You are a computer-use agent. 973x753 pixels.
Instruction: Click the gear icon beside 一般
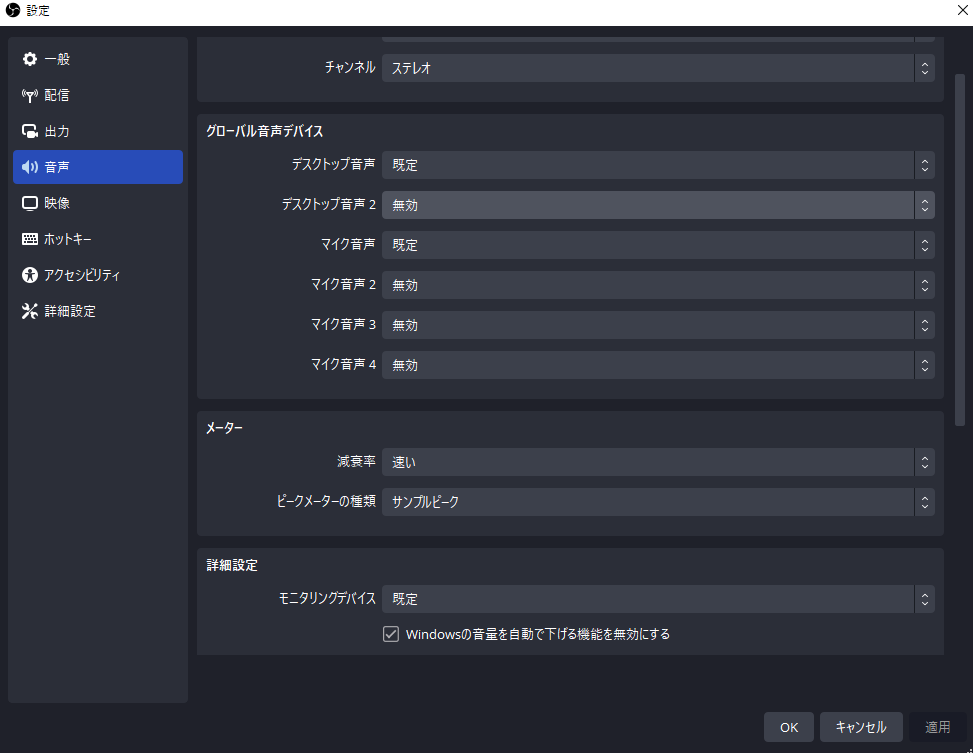pos(30,59)
